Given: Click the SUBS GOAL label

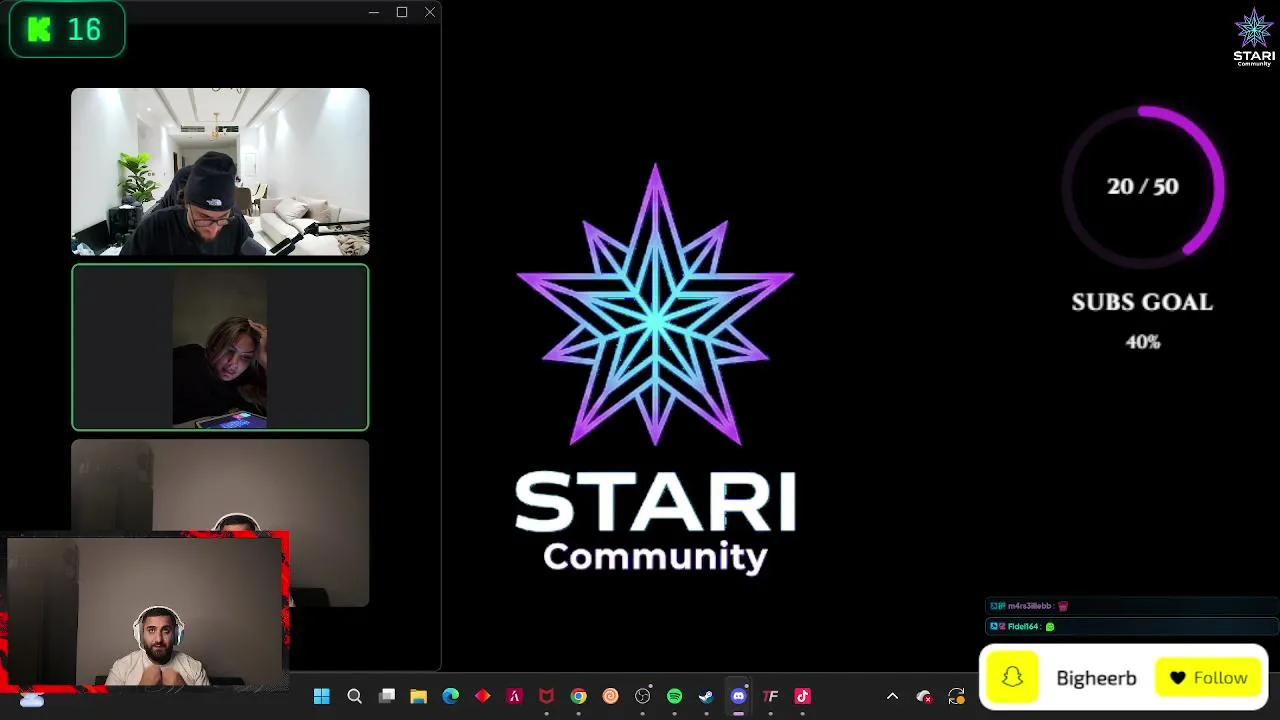Looking at the screenshot, I should [1142, 302].
